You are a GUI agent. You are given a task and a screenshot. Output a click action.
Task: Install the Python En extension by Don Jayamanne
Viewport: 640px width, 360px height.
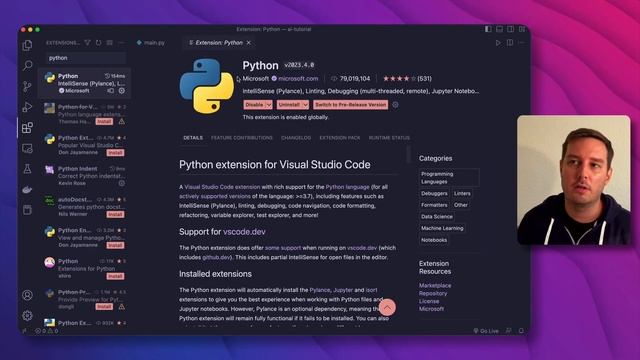tap(115, 245)
